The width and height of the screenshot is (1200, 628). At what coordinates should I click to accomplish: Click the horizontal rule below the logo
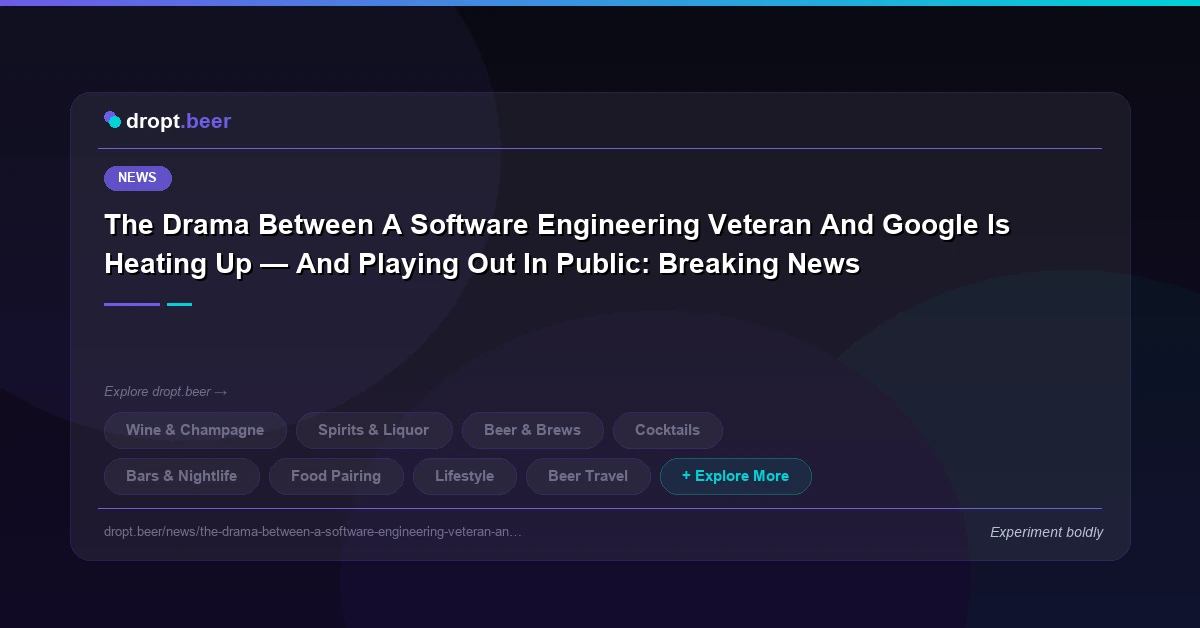click(x=600, y=147)
